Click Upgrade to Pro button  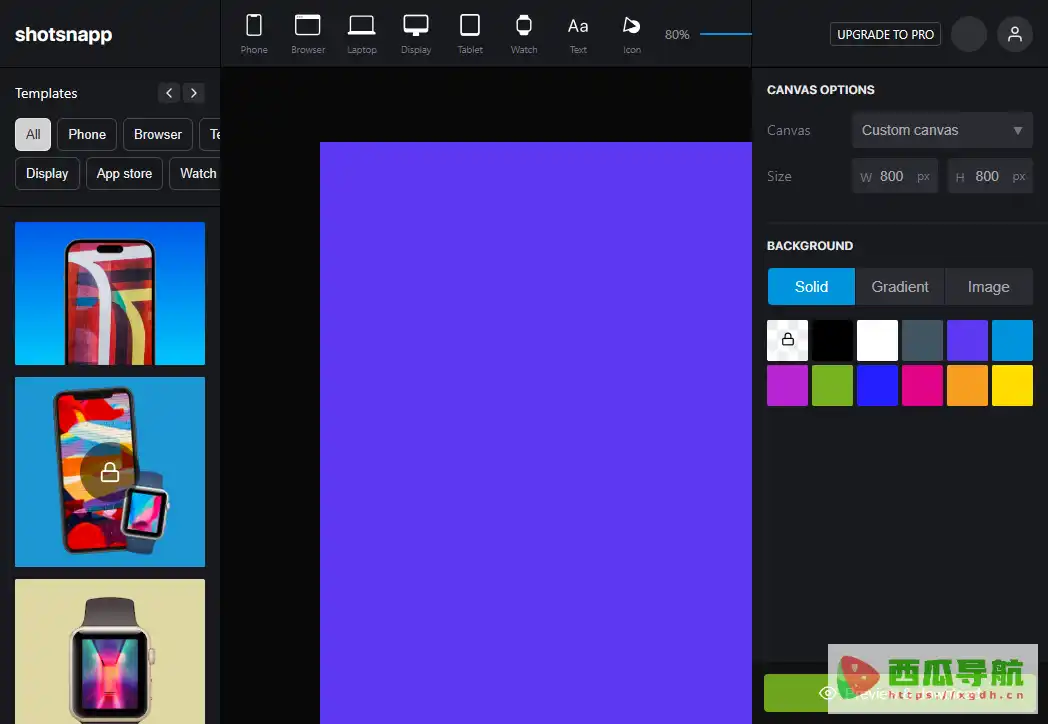click(885, 34)
